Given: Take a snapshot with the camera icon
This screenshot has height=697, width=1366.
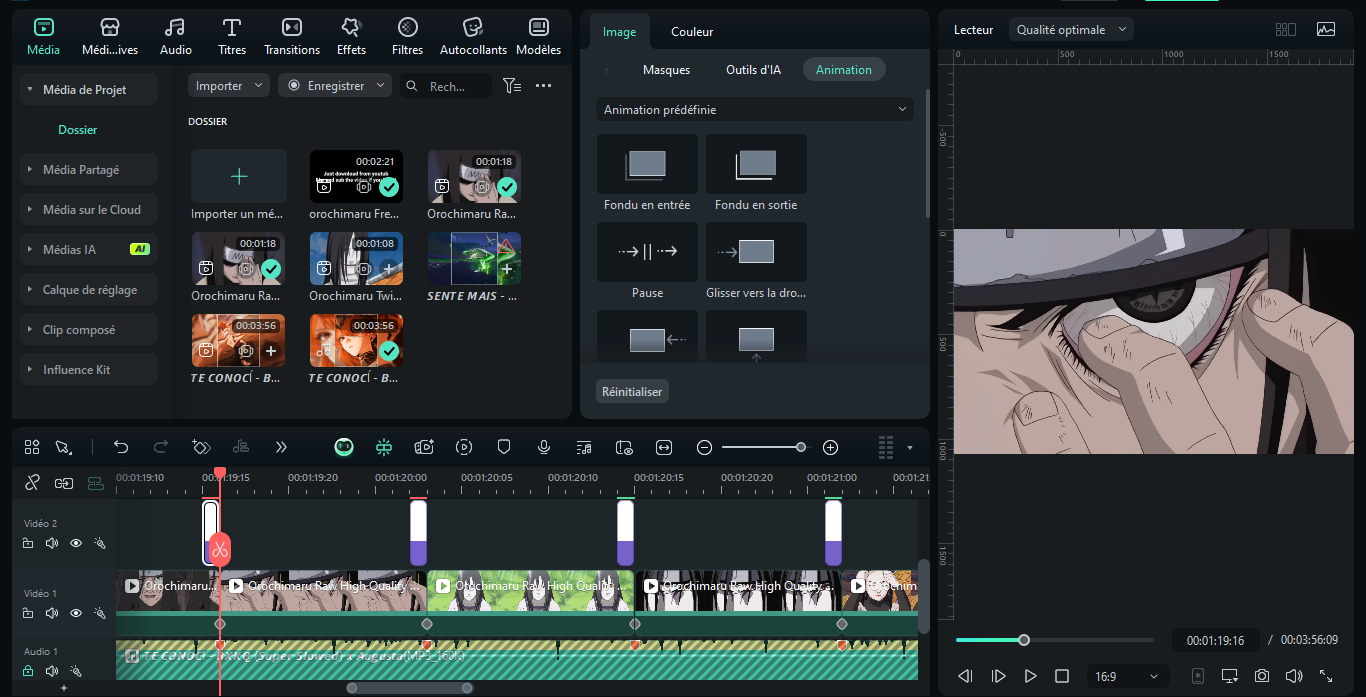Looking at the screenshot, I should (1262, 676).
